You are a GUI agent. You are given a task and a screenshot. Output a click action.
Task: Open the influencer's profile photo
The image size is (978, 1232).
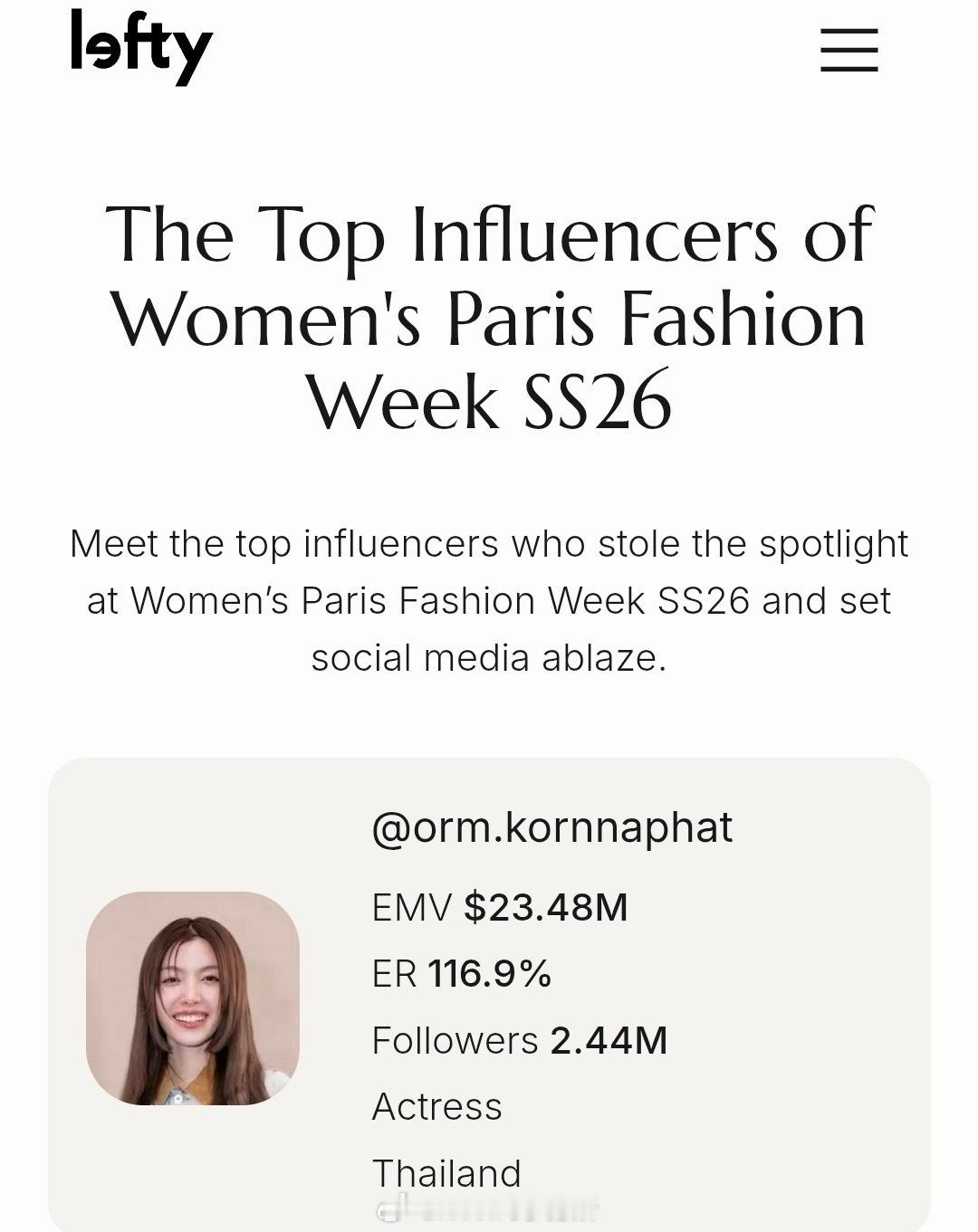coord(193,998)
